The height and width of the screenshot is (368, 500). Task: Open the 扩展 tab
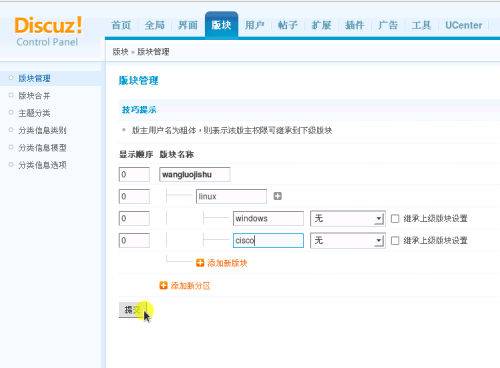click(321, 25)
